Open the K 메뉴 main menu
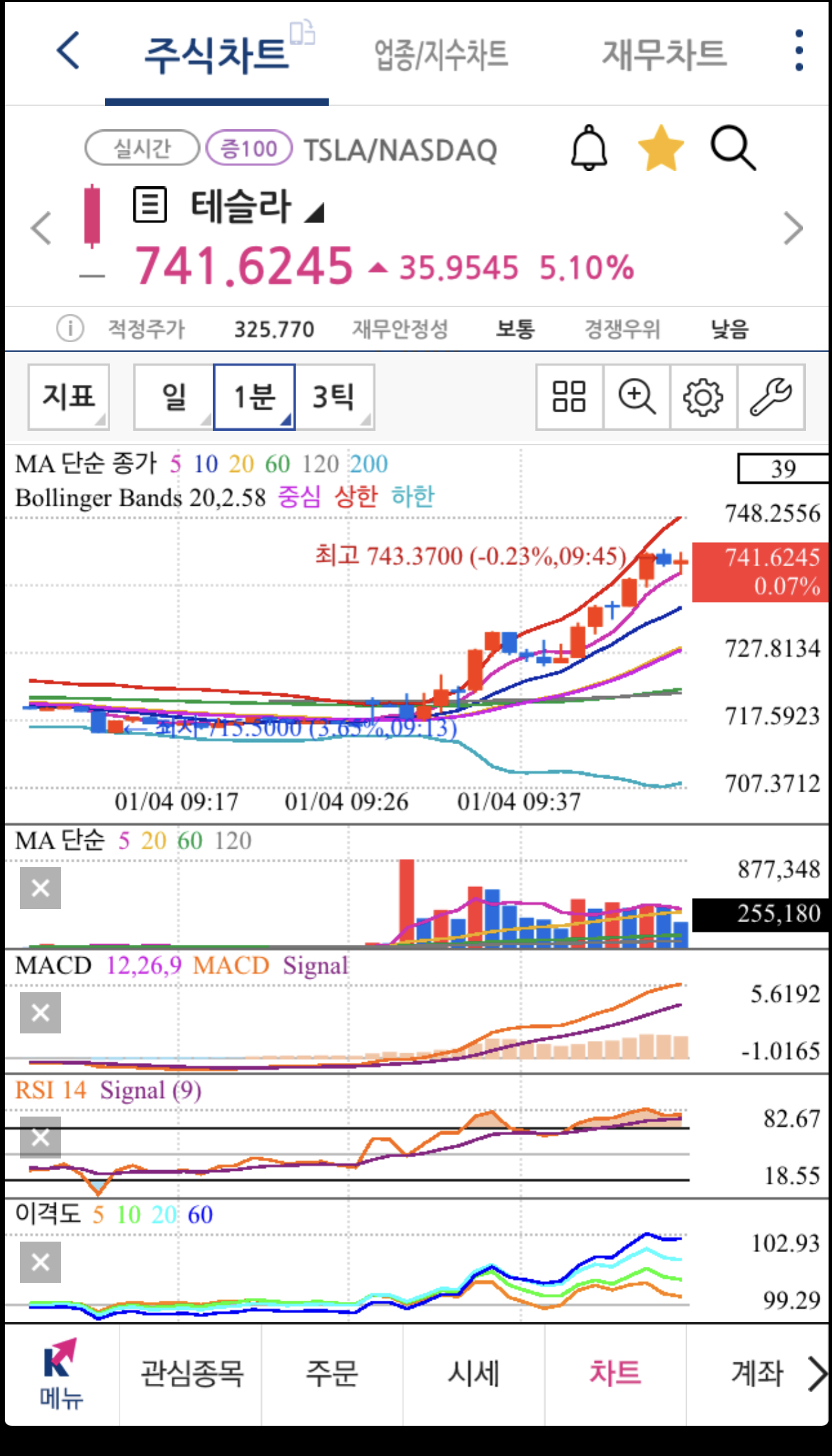The height and width of the screenshot is (1456, 832). 61,1375
